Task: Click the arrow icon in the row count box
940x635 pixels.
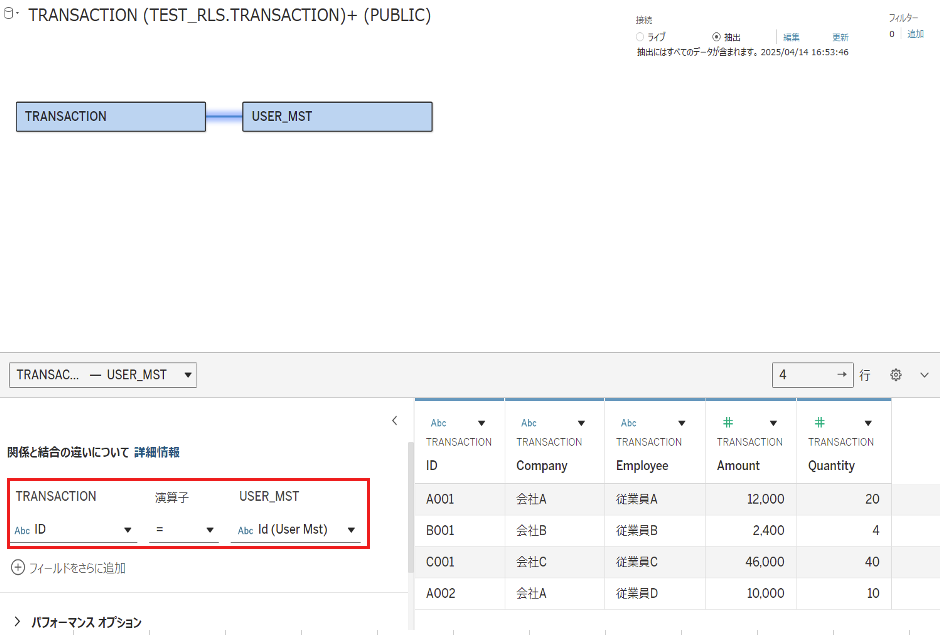Action: click(840, 374)
